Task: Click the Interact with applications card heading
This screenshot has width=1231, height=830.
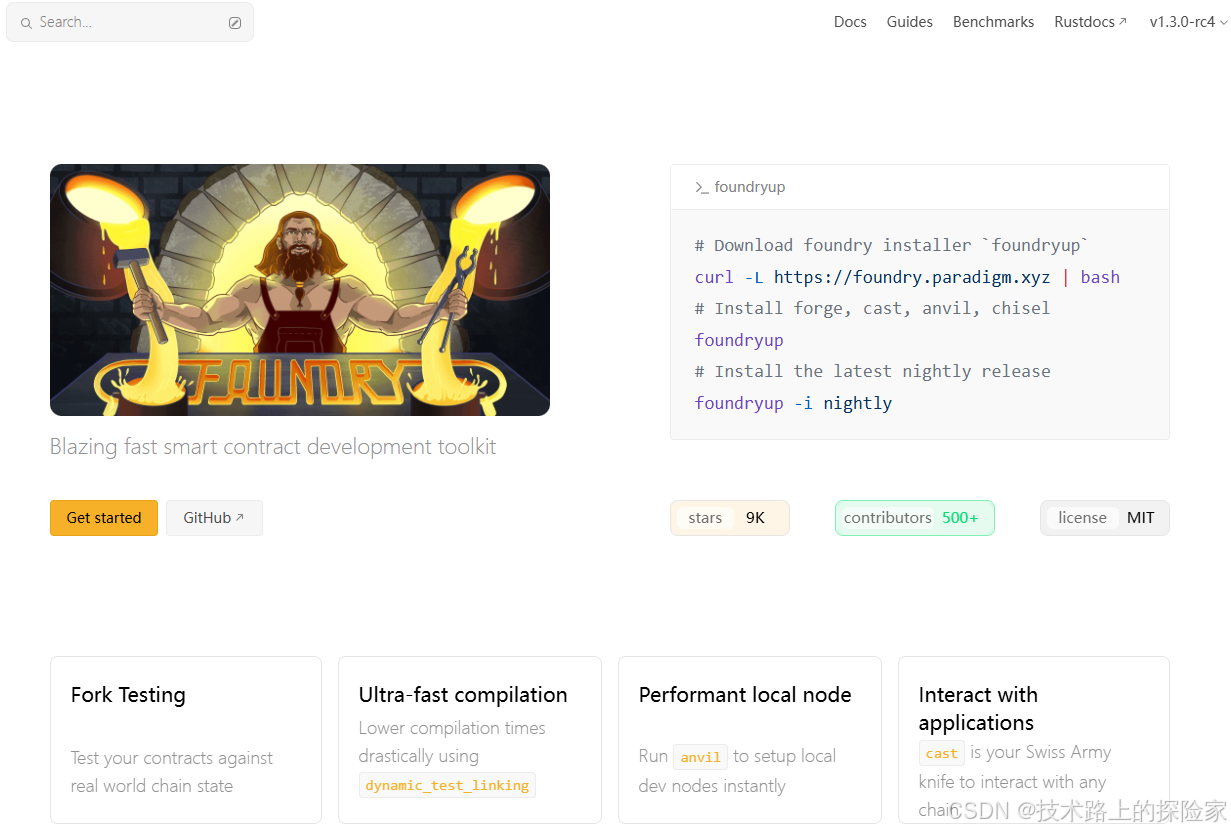Action: click(x=978, y=708)
